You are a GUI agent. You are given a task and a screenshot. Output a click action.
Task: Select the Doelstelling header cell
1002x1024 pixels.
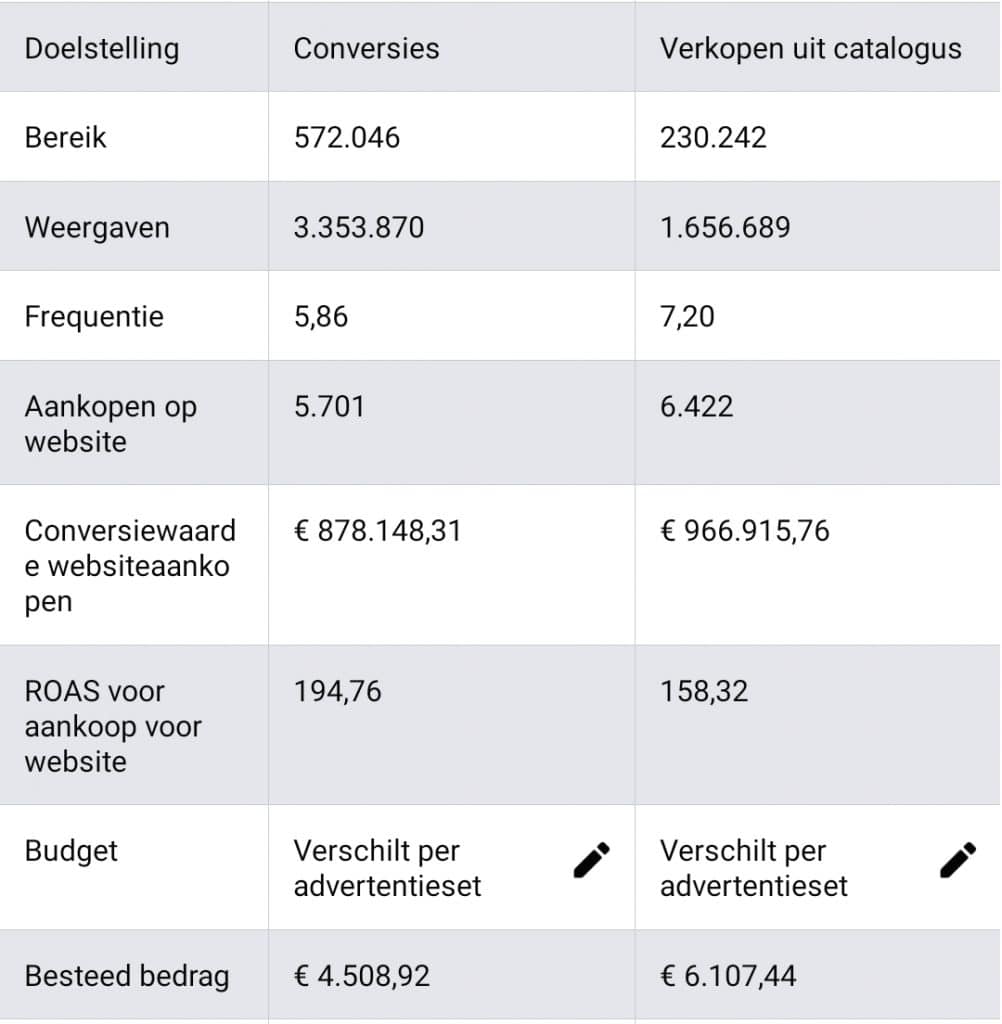pyautogui.click(x=102, y=48)
